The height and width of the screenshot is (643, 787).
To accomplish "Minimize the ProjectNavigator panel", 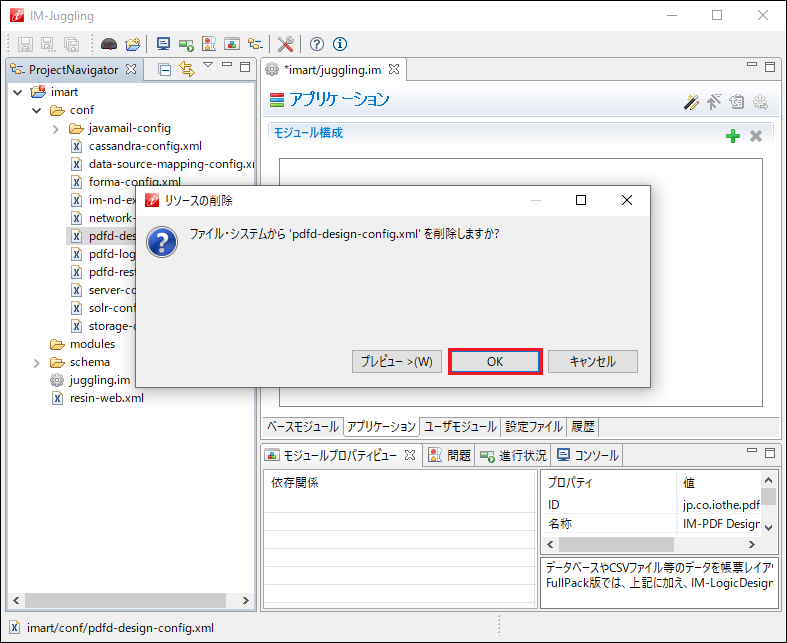I will tap(227, 64).
